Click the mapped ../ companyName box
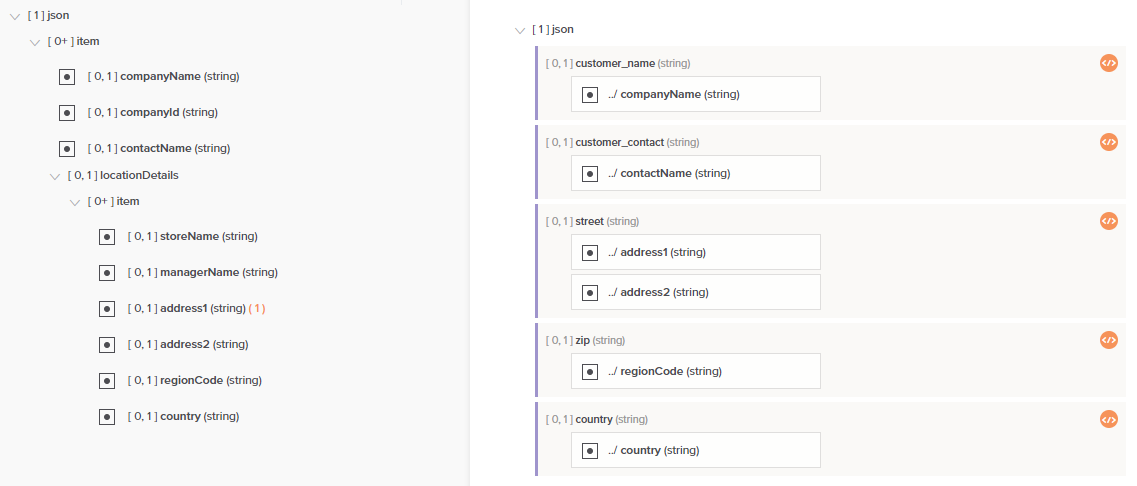Image resolution: width=1137 pixels, height=486 pixels. [x=695, y=94]
